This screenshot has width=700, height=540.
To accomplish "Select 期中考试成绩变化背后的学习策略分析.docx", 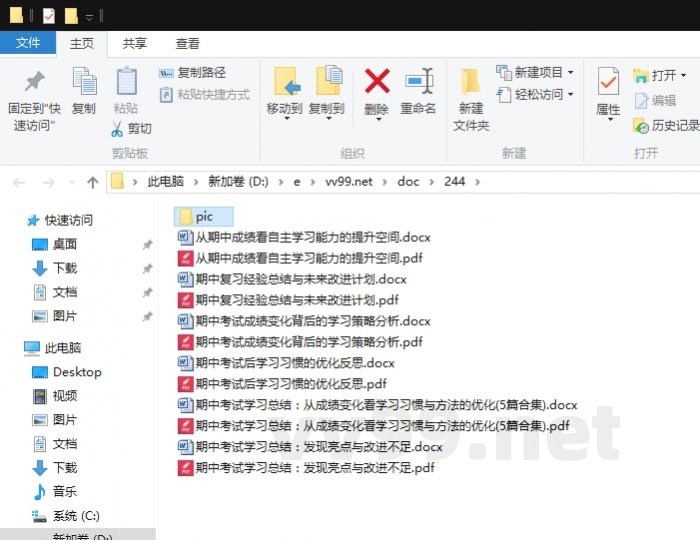I will tap(304, 321).
